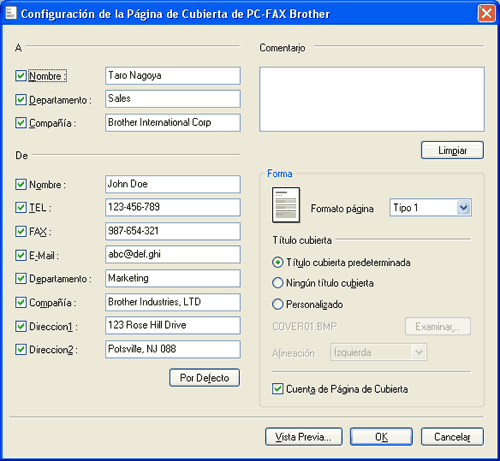Click the dialog title bar document icon
This screenshot has width=500, height=461.
[x=11, y=13]
